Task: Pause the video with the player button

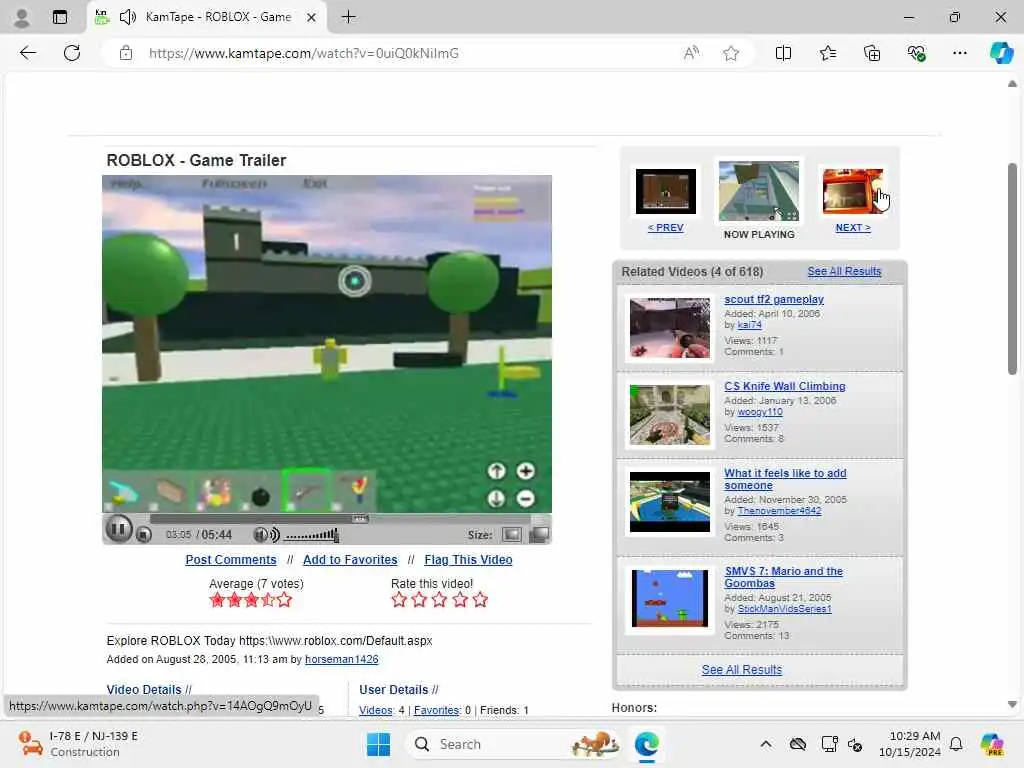Action: (x=119, y=528)
